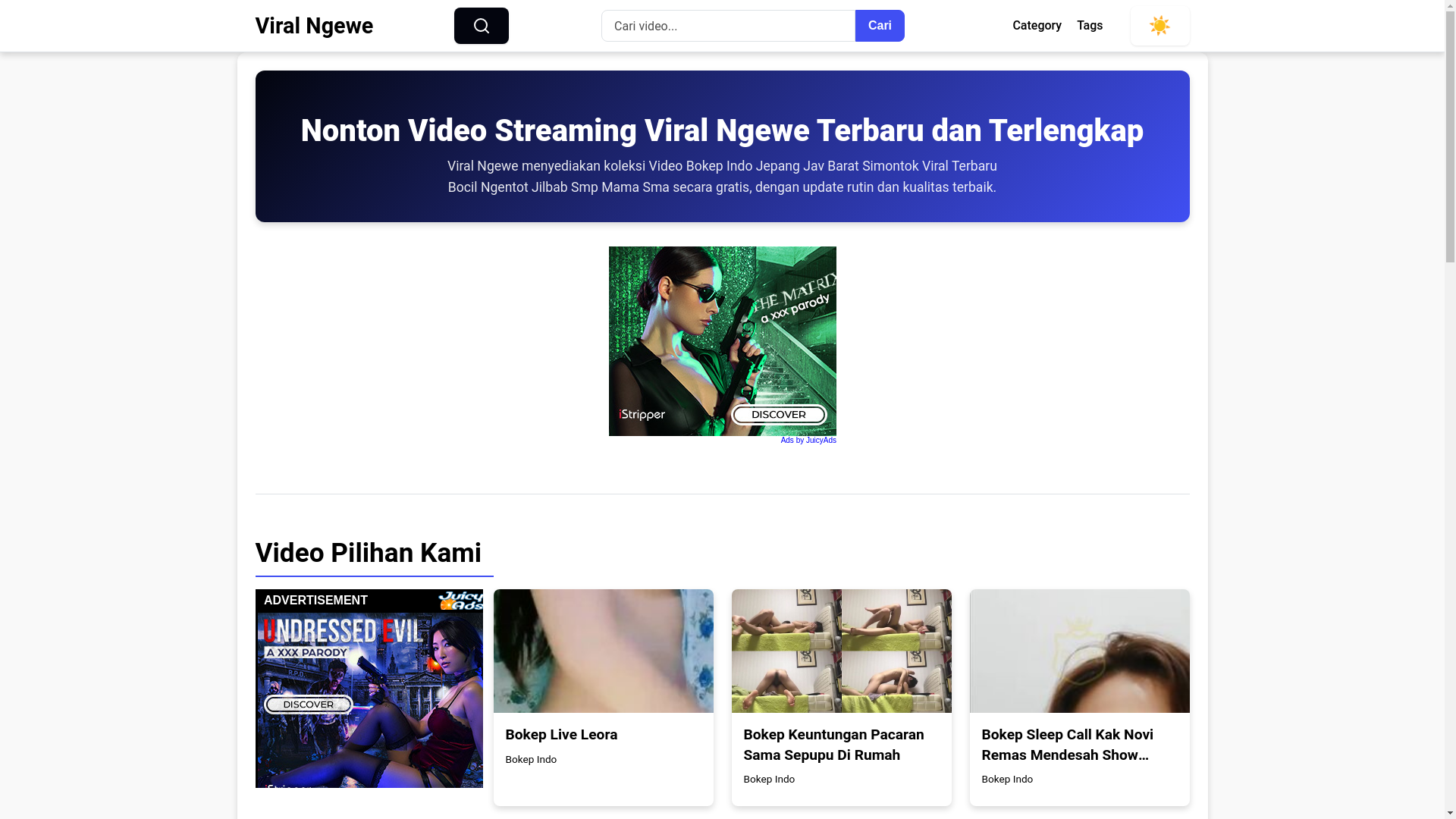Focus the "Cari video..." search field

point(728,26)
